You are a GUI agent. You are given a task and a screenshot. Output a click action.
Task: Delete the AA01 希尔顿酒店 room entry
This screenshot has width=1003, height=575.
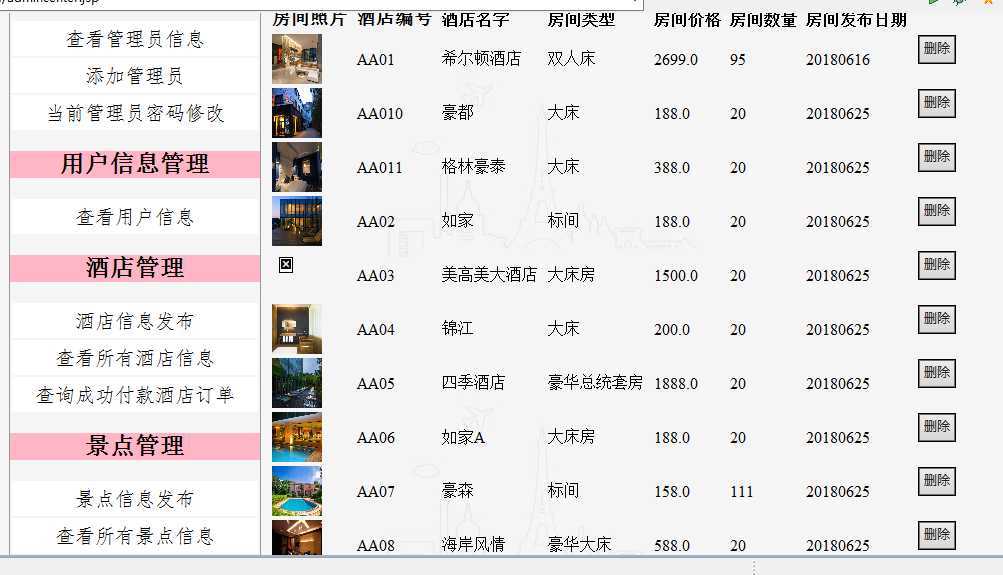(x=936, y=49)
